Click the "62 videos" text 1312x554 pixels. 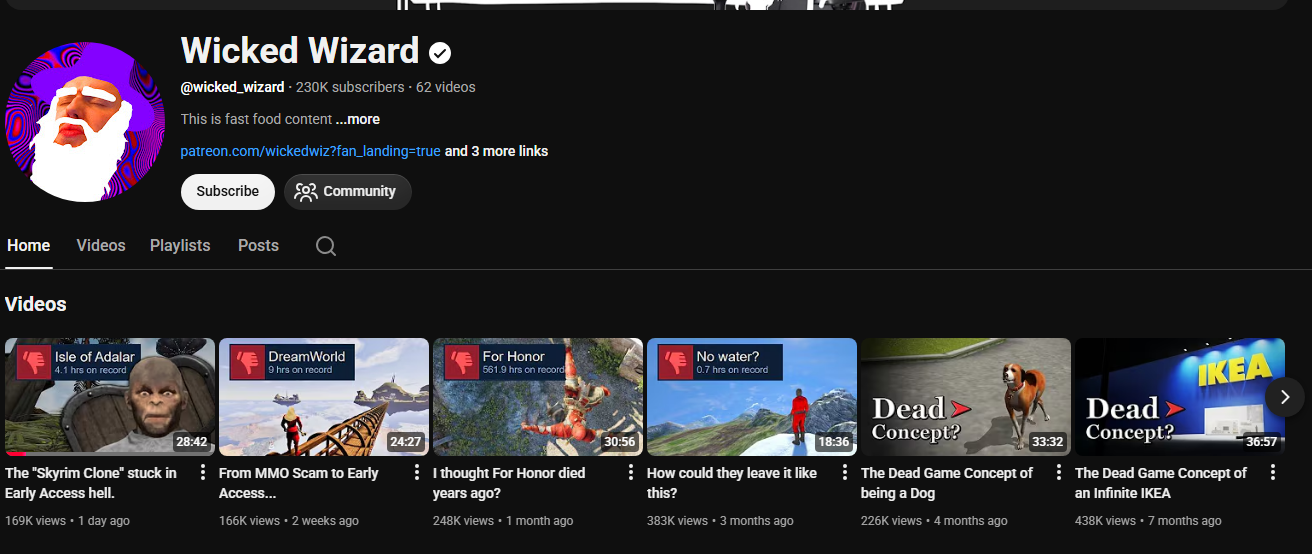click(446, 87)
